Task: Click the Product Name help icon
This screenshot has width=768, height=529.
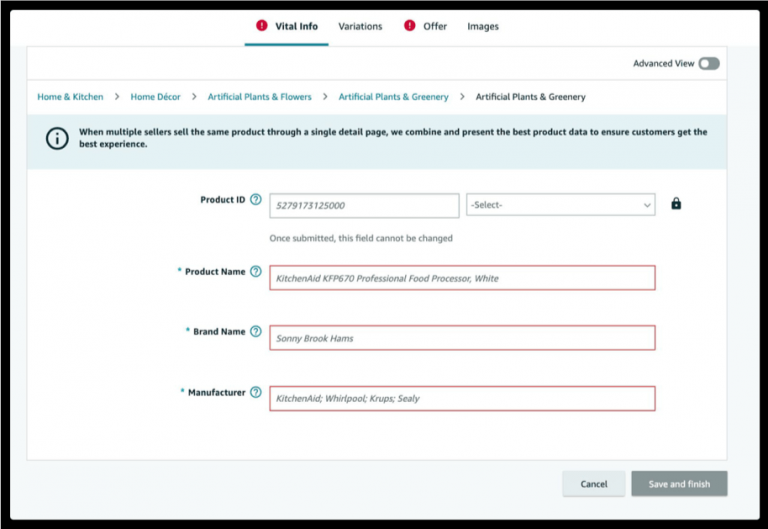Action: point(256,271)
